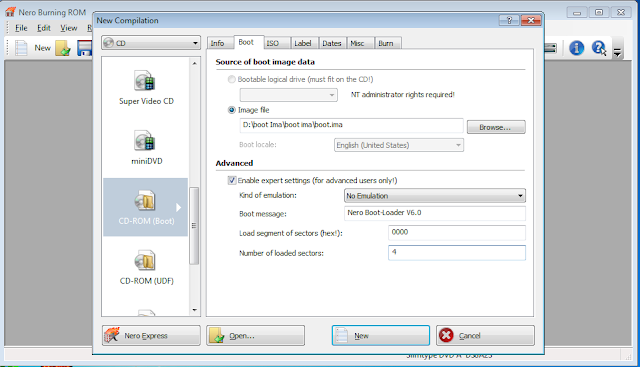640x367 pixels.
Task: Pick the CD-ROM (UDF) compilation icon
Action: 144,260
